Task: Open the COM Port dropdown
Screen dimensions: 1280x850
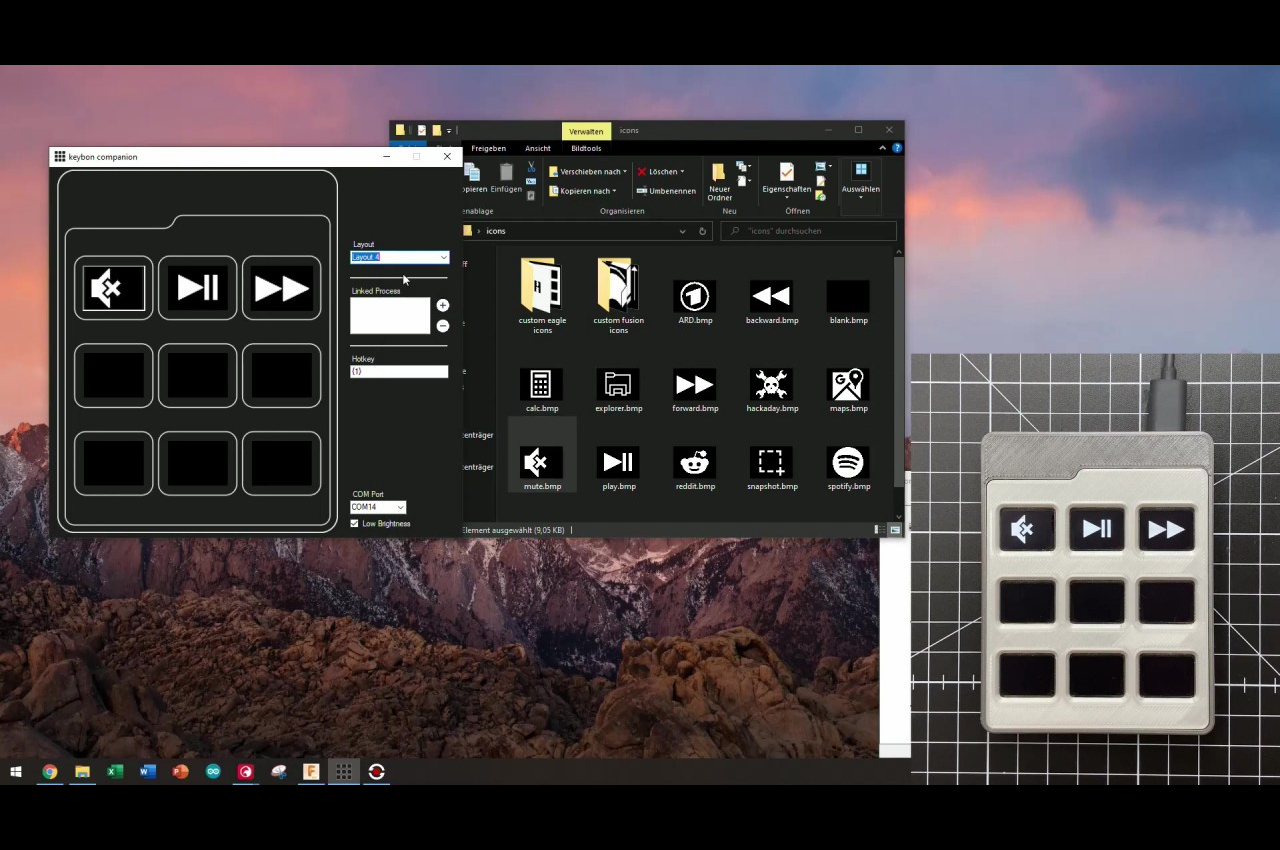Action: (x=399, y=507)
